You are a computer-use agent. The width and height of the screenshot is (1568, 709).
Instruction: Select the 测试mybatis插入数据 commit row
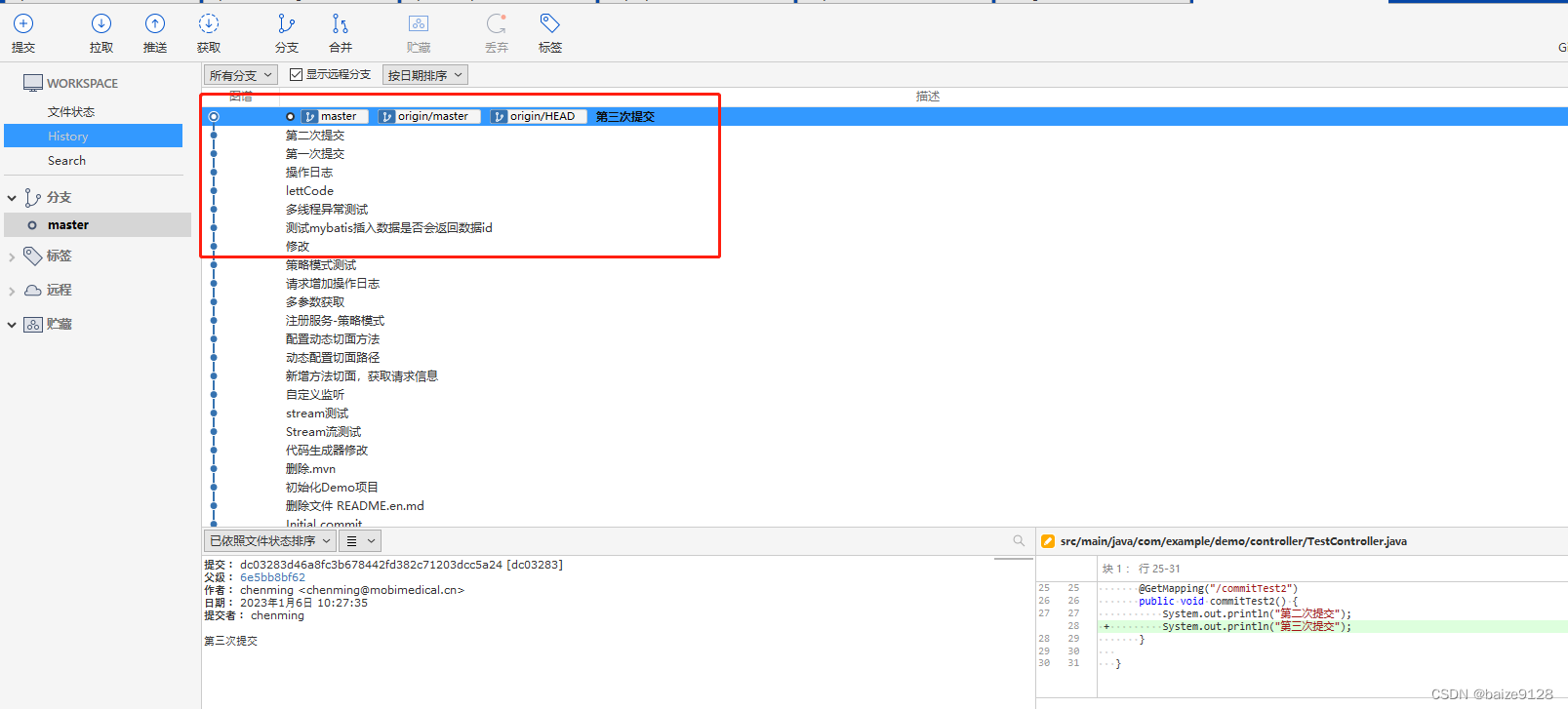[x=885, y=228]
